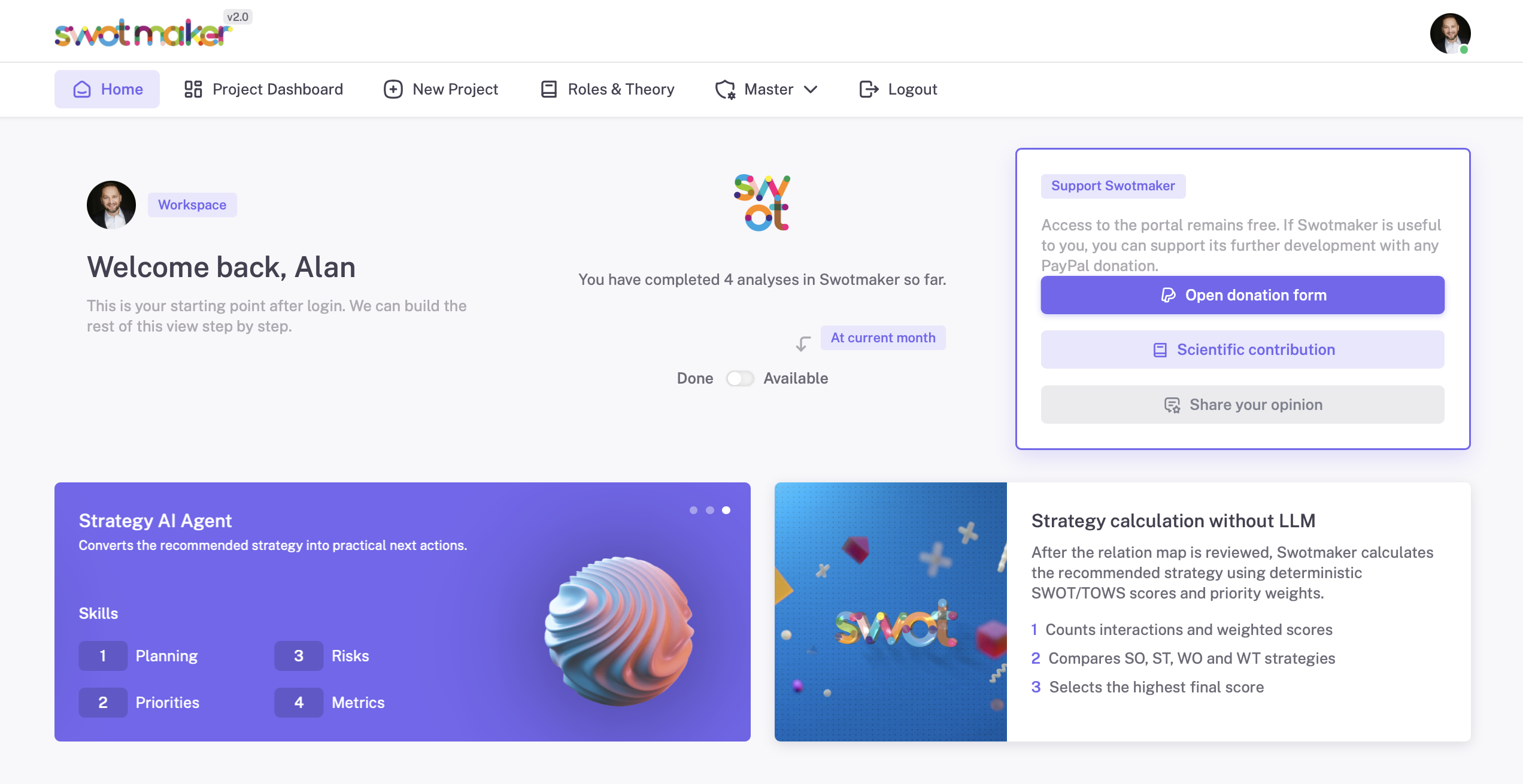Click the New Project plus icon

[393, 89]
